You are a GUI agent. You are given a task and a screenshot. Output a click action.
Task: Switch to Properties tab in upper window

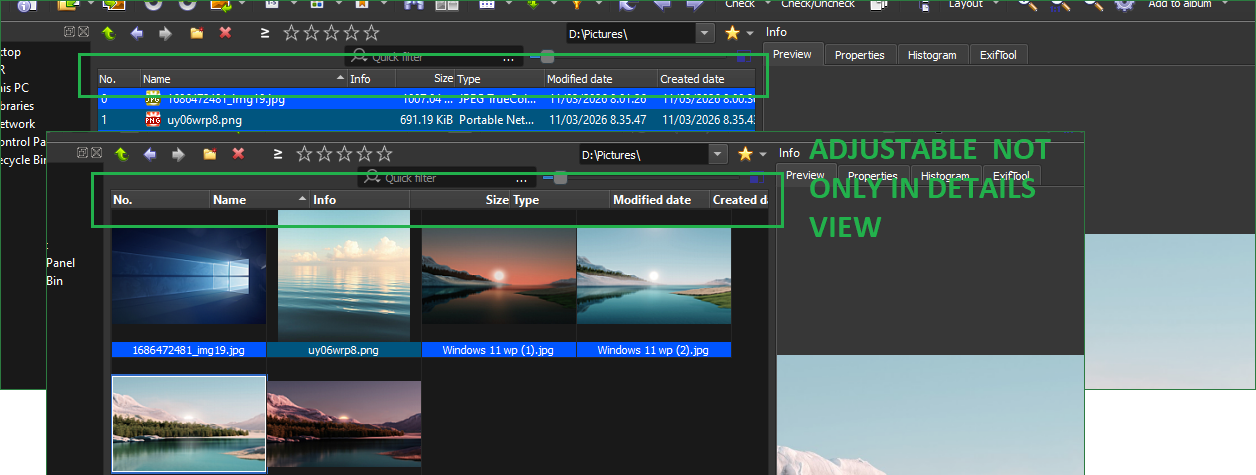pyautogui.click(x=860, y=55)
